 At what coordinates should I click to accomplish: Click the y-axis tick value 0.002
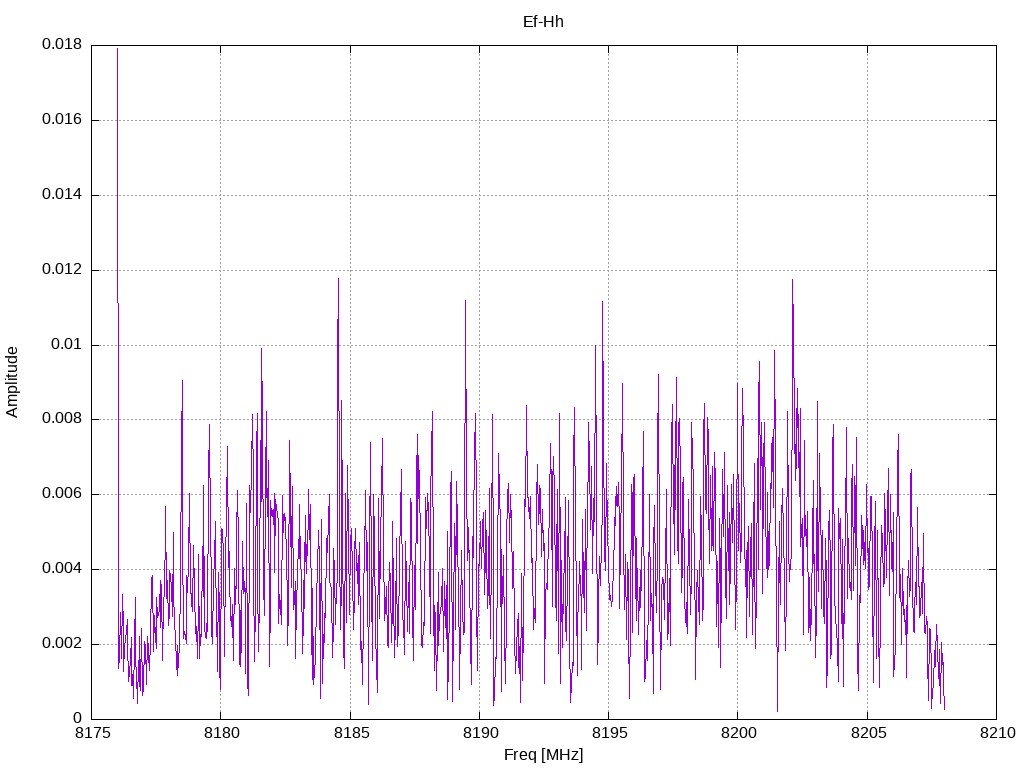pyautogui.click(x=62, y=643)
